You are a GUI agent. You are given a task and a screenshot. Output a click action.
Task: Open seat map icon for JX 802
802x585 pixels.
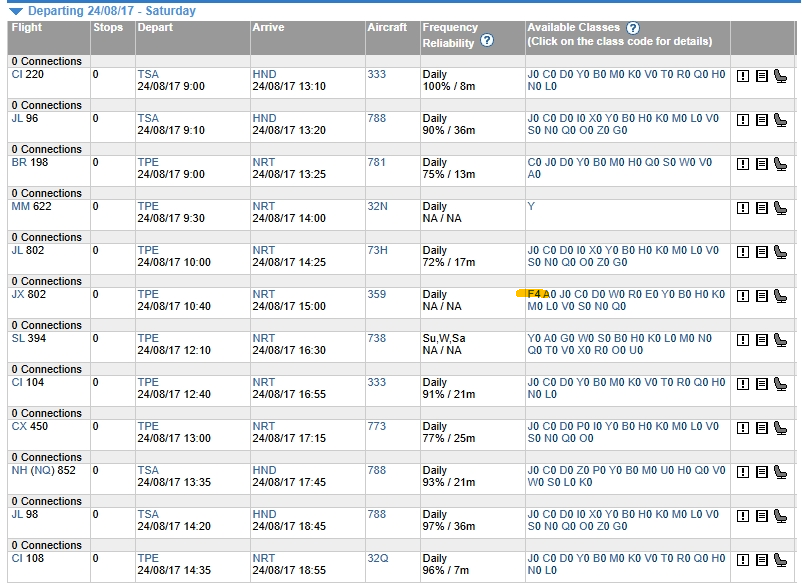click(x=781, y=296)
